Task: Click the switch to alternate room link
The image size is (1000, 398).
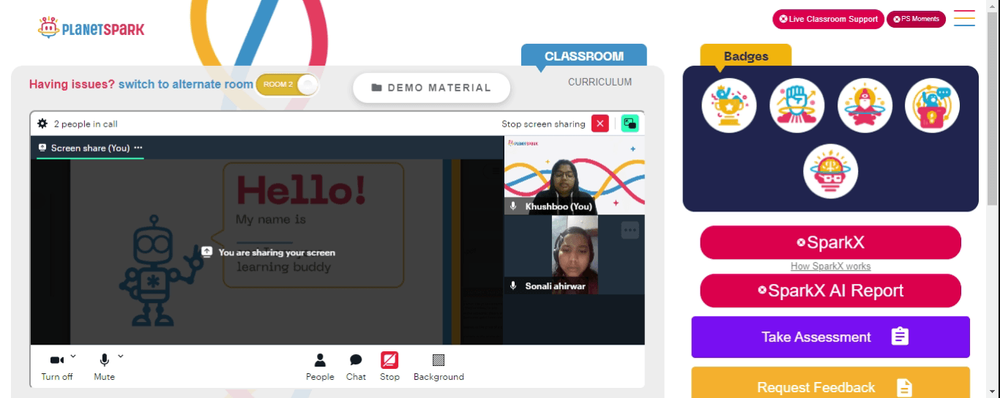Action: click(186, 84)
